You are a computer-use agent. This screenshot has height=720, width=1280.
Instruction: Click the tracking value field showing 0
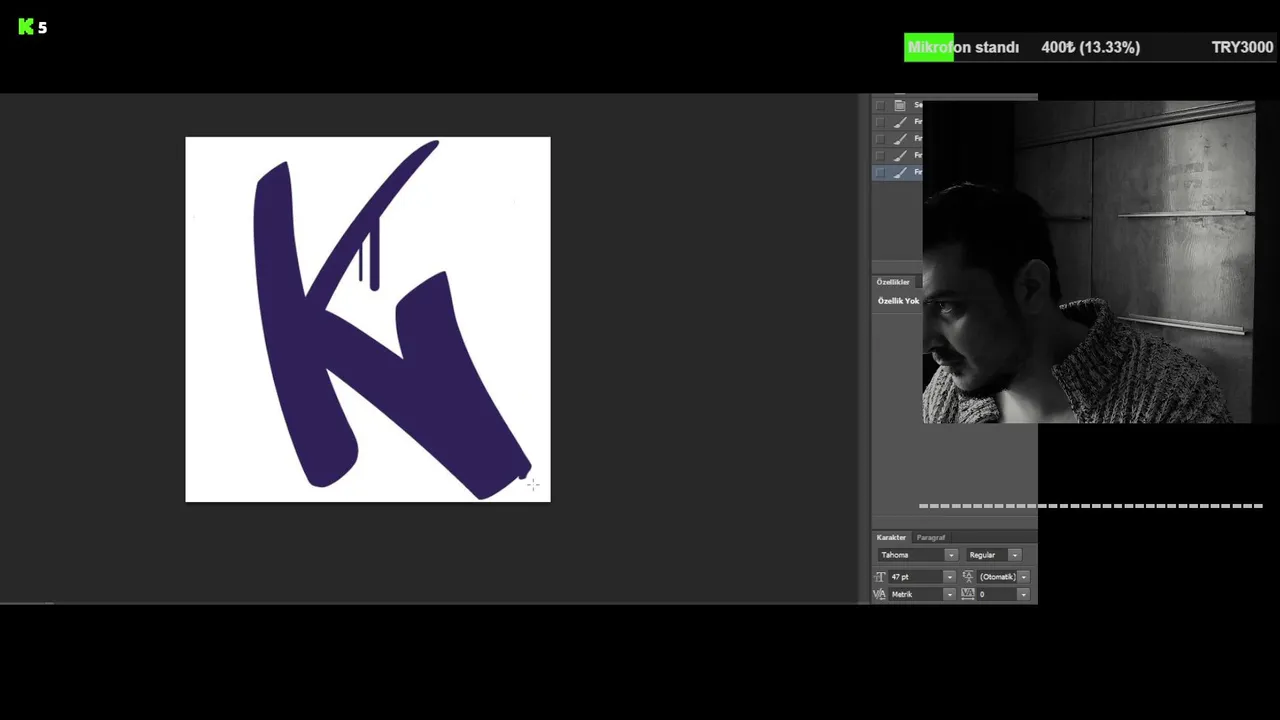(x=997, y=594)
